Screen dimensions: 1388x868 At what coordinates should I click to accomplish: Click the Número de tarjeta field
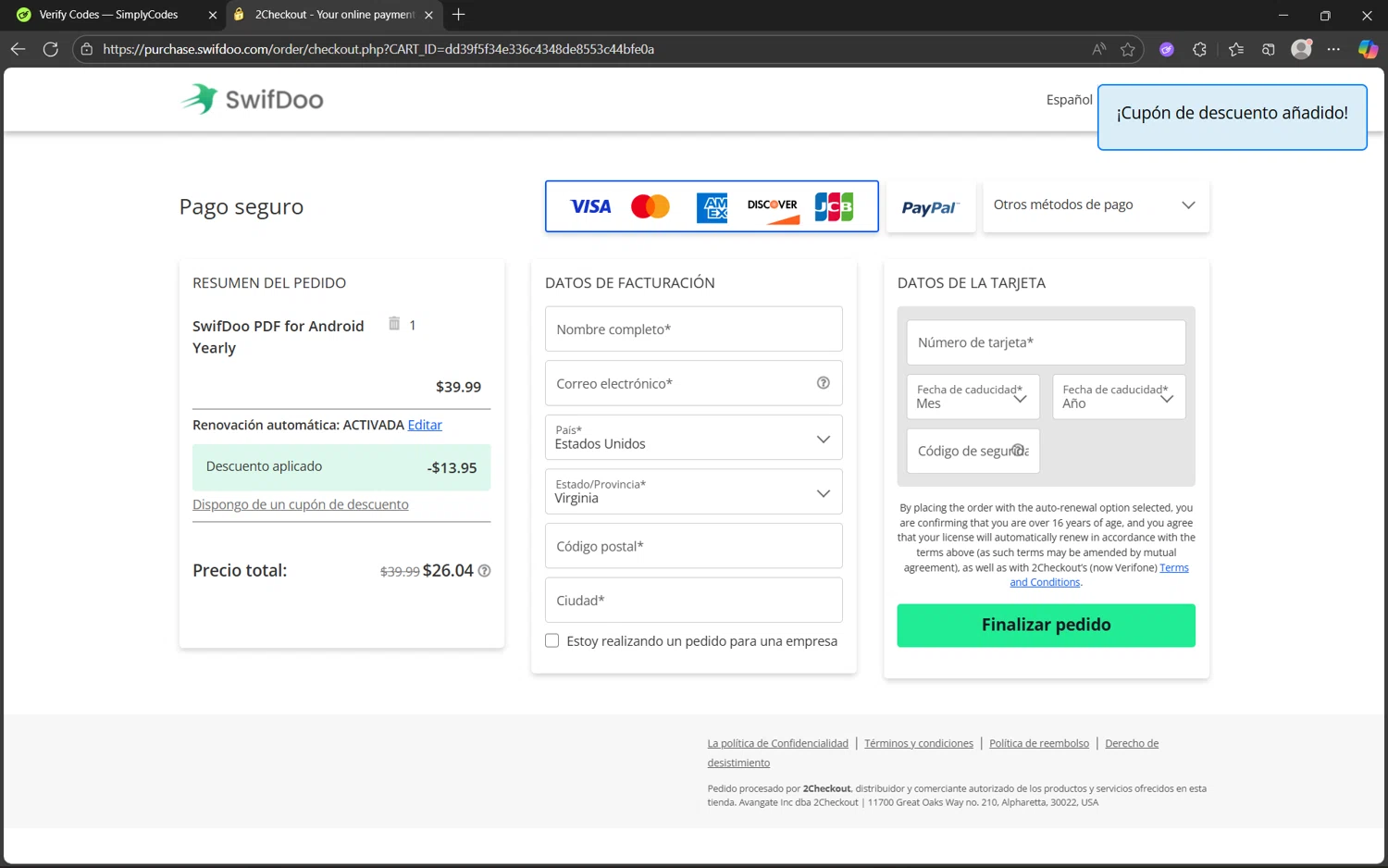point(1046,342)
